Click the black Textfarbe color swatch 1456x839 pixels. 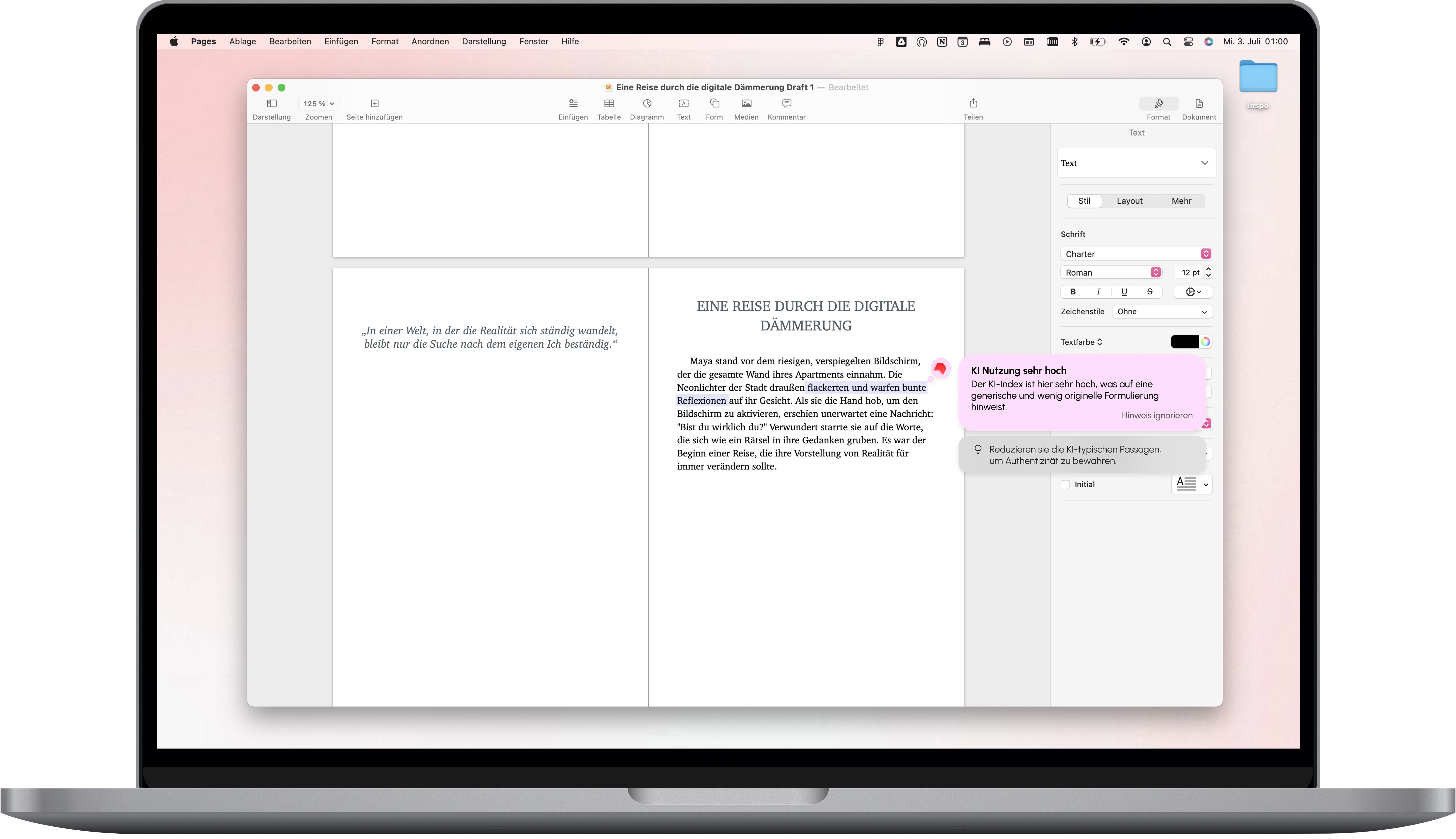pos(1184,342)
